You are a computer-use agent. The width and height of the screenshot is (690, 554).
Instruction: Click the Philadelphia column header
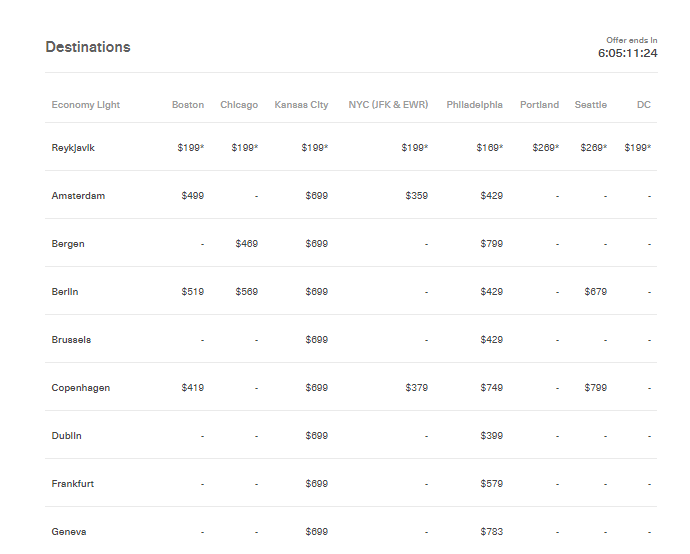pos(475,105)
